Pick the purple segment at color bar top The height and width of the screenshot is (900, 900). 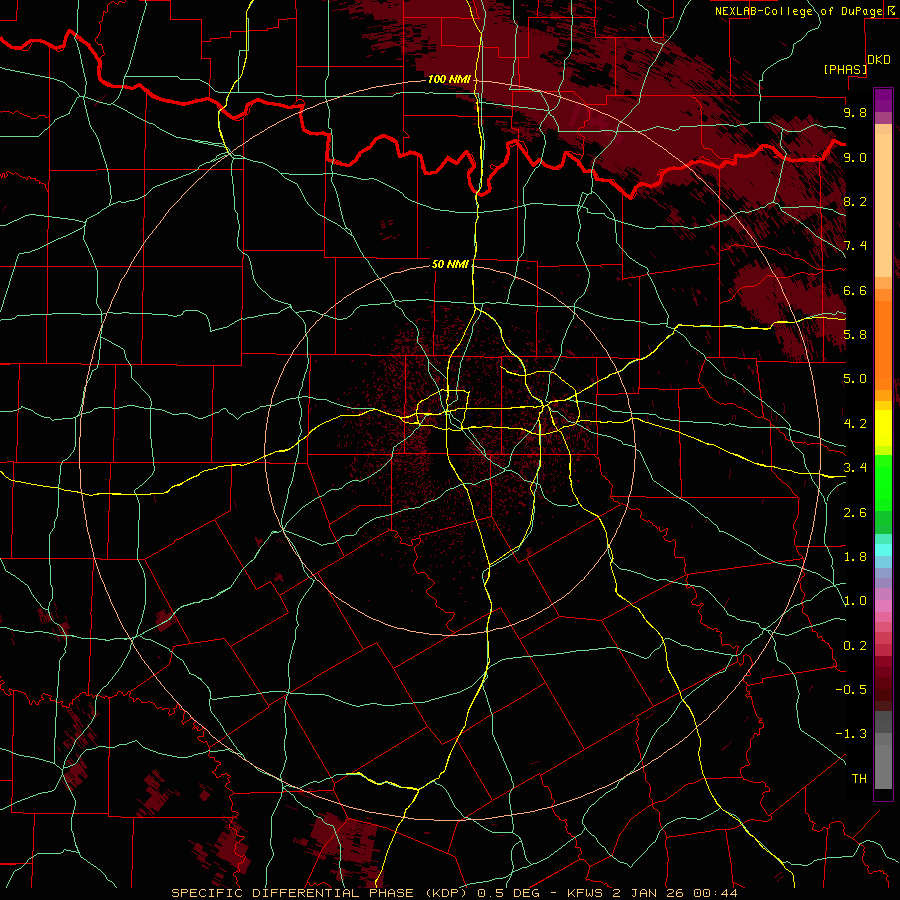pyautogui.click(x=883, y=100)
